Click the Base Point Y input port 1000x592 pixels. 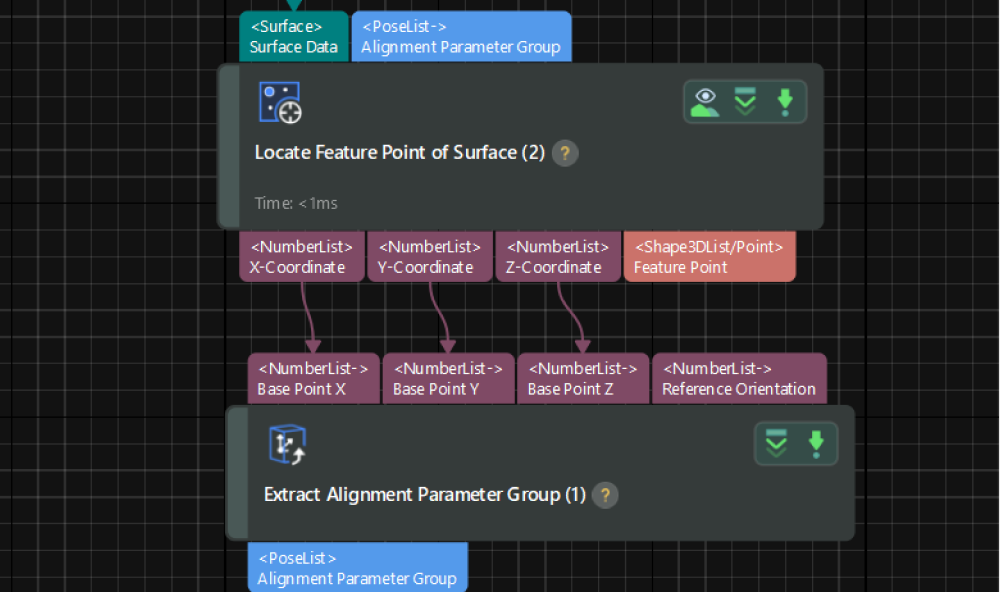pos(448,379)
